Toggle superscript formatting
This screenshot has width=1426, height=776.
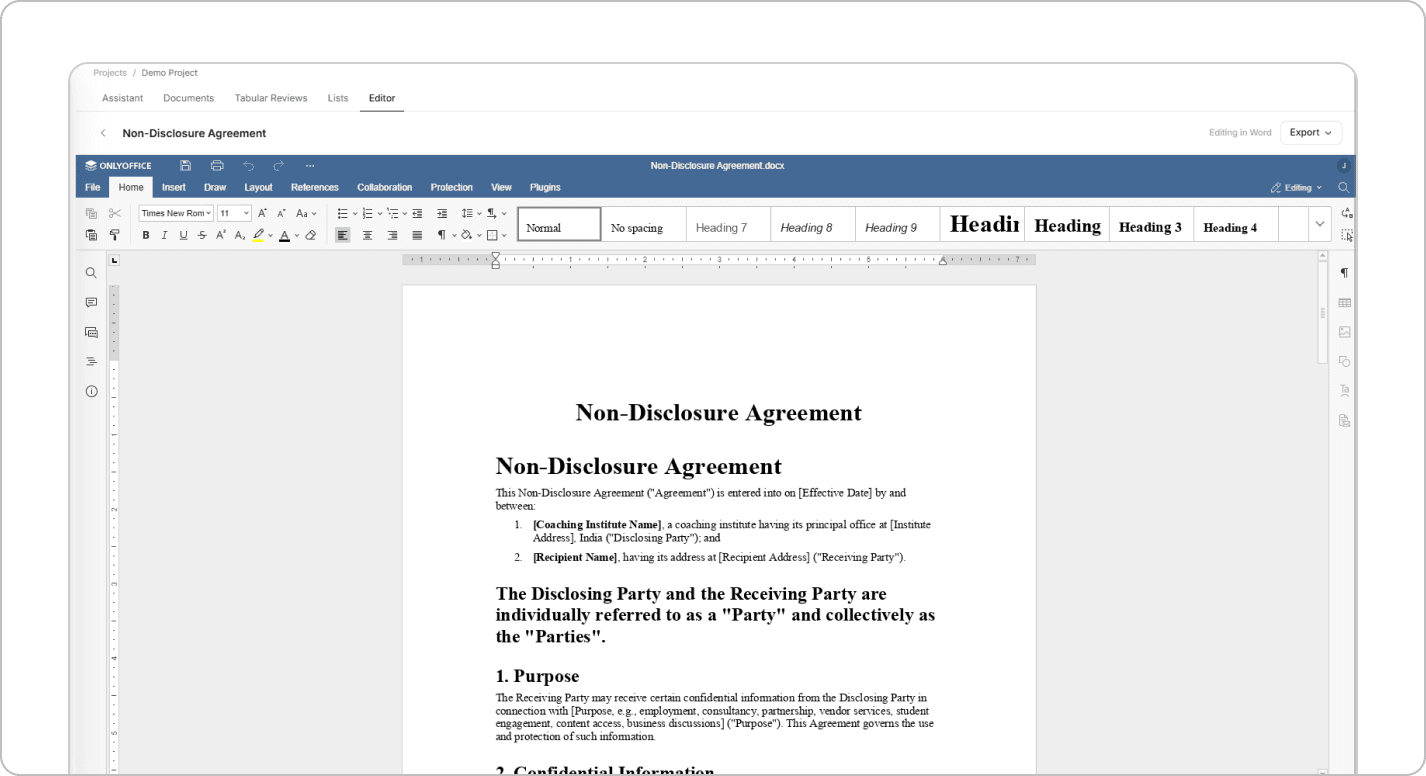pyautogui.click(x=221, y=235)
